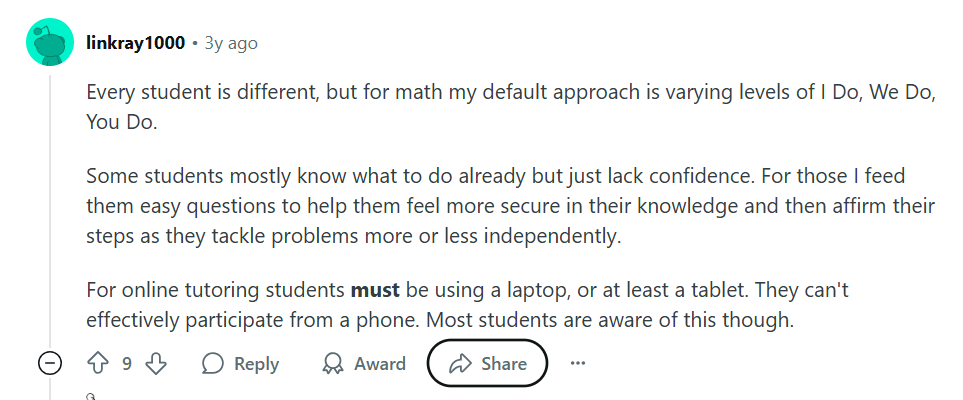Click the Share arrow icon
Screen dimensions: 963x400
[x=460, y=364]
